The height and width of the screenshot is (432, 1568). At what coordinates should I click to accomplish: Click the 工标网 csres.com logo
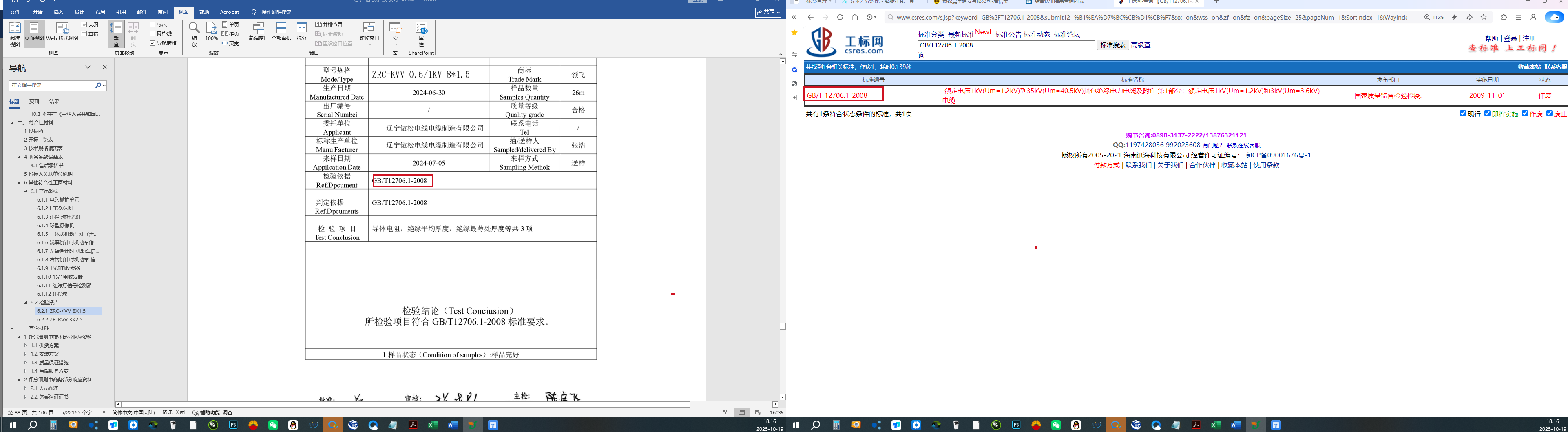coord(845,42)
